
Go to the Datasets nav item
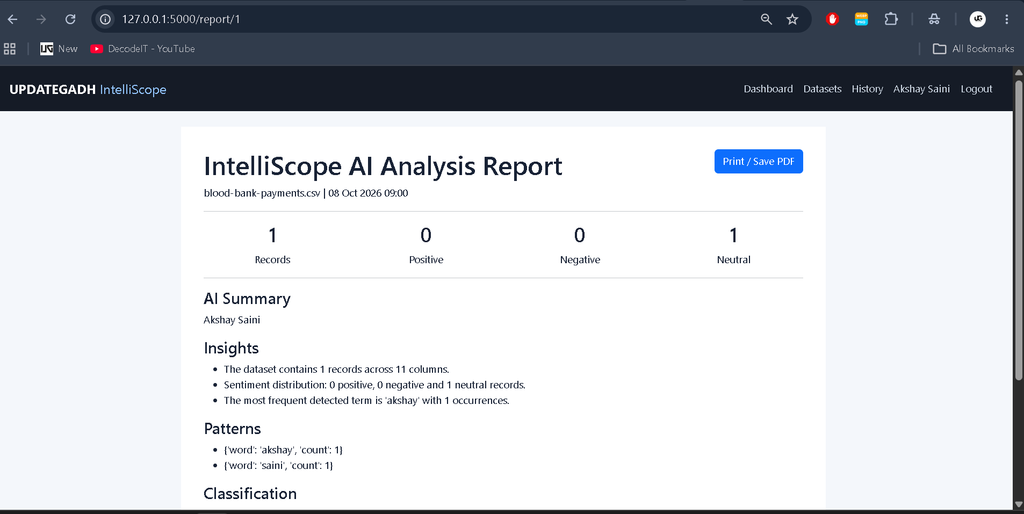822,89
